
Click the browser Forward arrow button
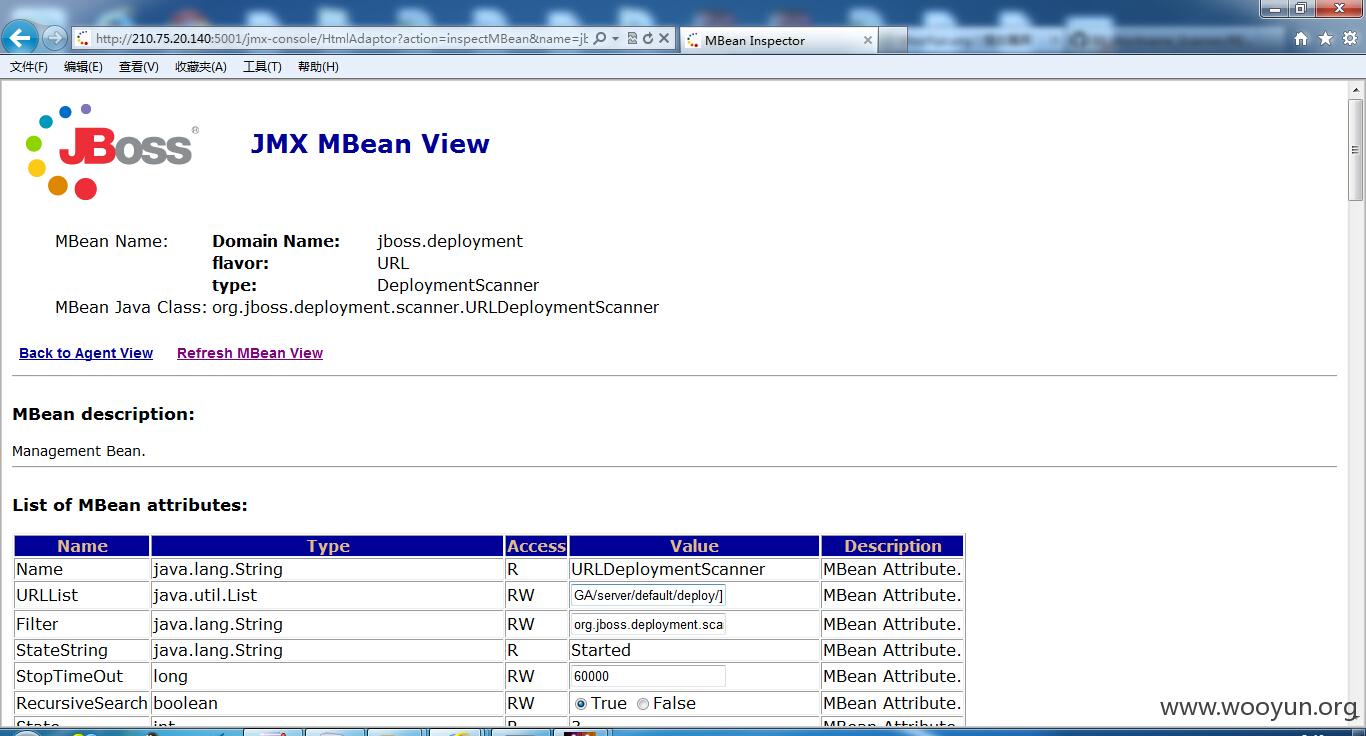54,38
